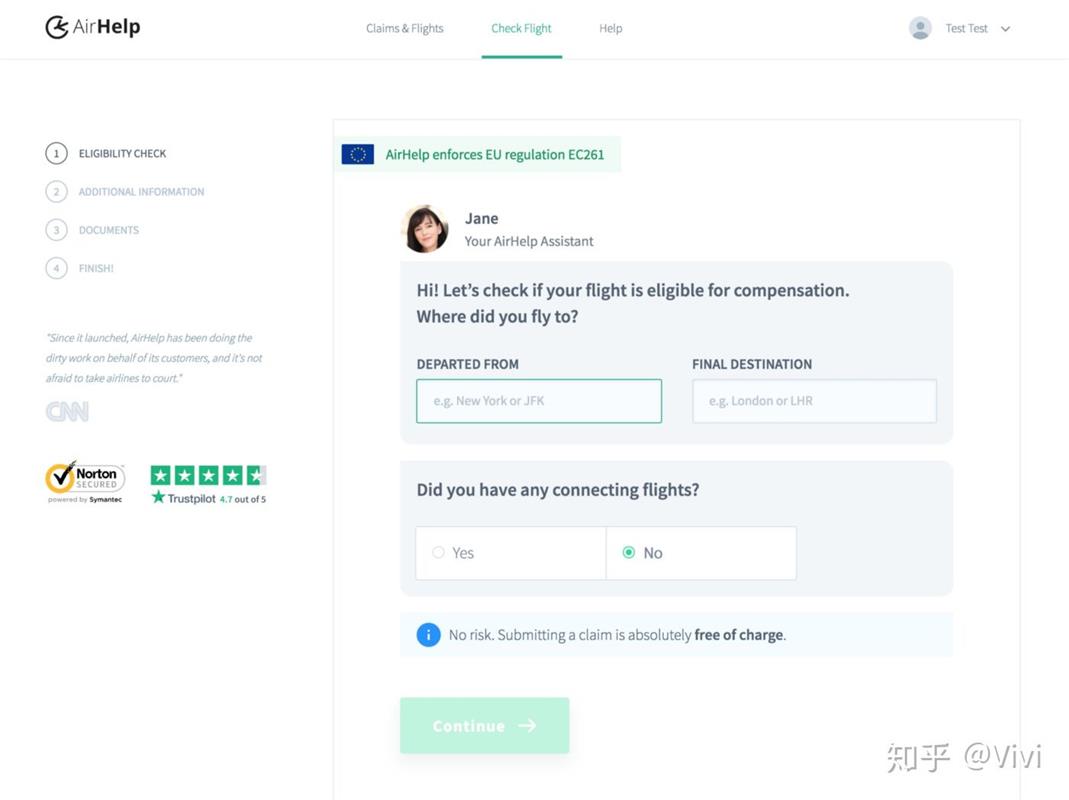1069x800 pixels.
Task: Select No for connecting flights
Action: (x=629, y=553)
